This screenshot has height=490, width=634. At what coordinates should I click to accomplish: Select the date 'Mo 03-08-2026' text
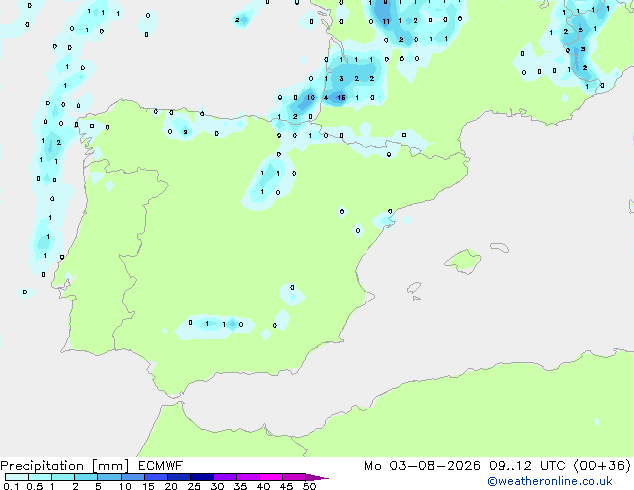click(x=423, y=466)
